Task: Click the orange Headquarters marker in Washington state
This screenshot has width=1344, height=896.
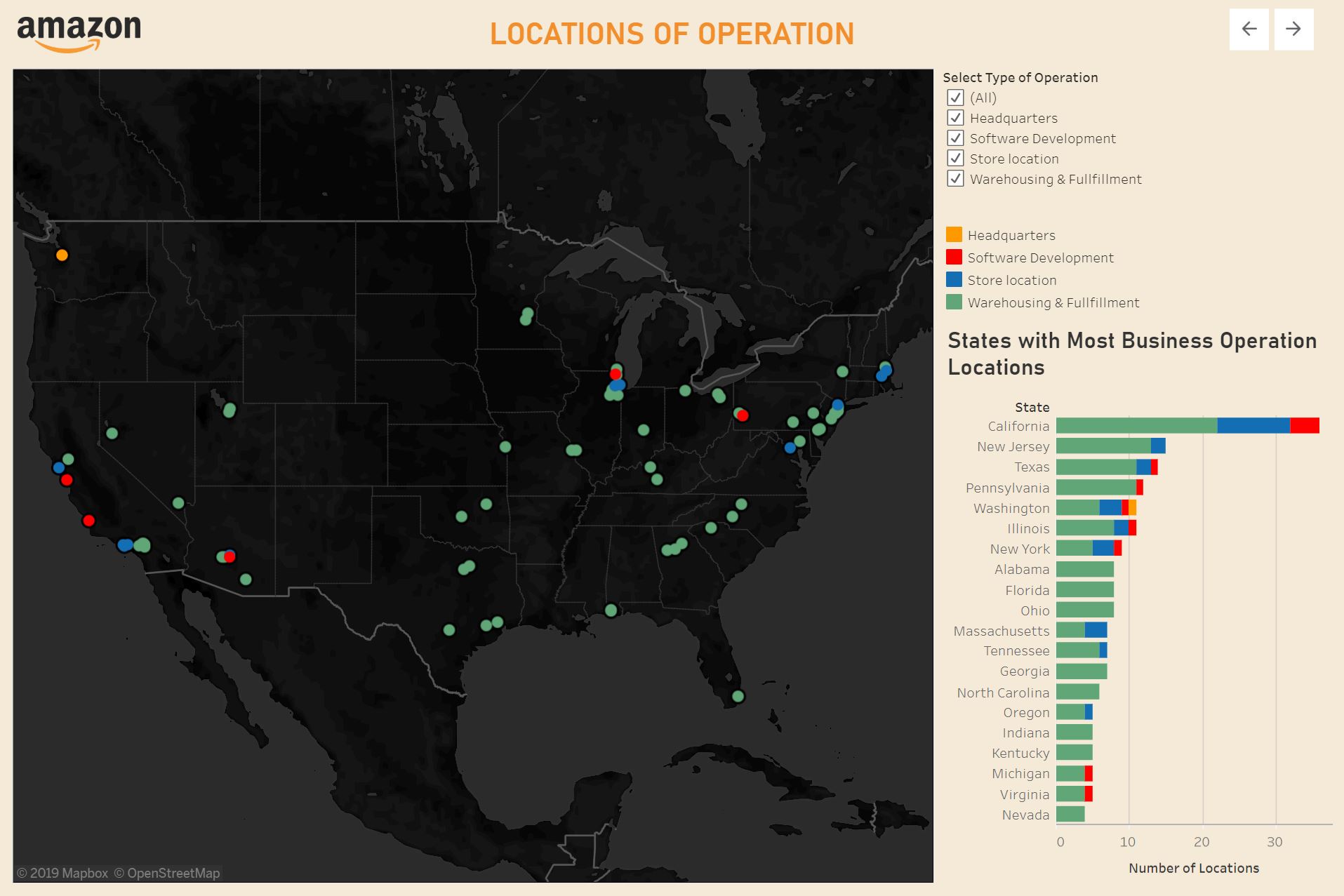Action: (62, 255)
